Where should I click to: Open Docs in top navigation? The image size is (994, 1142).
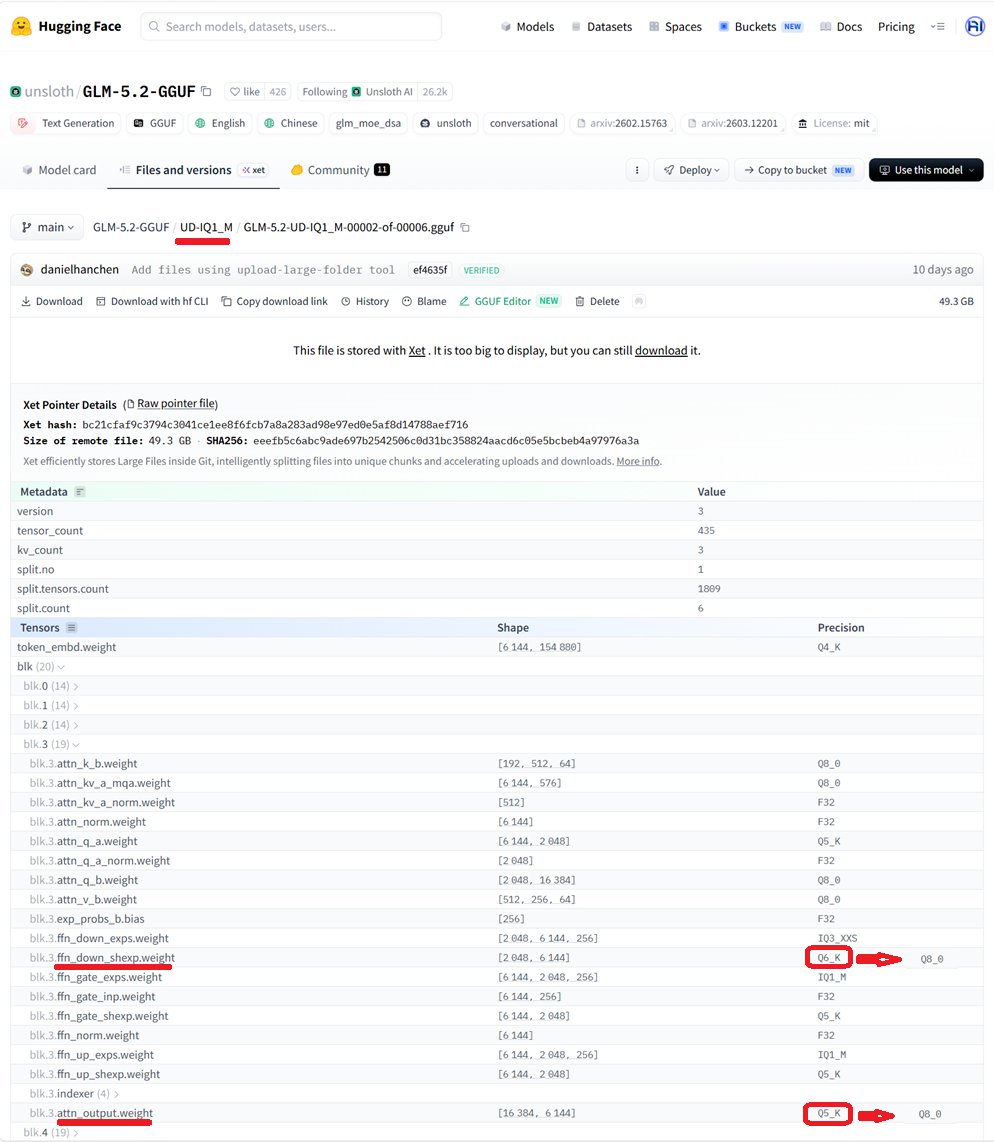pos(841,26)
